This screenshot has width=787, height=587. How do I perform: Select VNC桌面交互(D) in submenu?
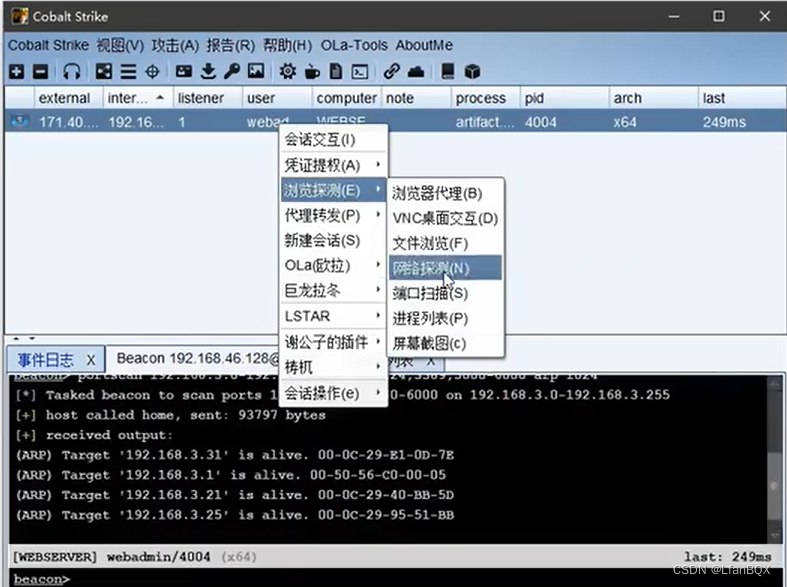pyautogui.click(x=445, y=218)
